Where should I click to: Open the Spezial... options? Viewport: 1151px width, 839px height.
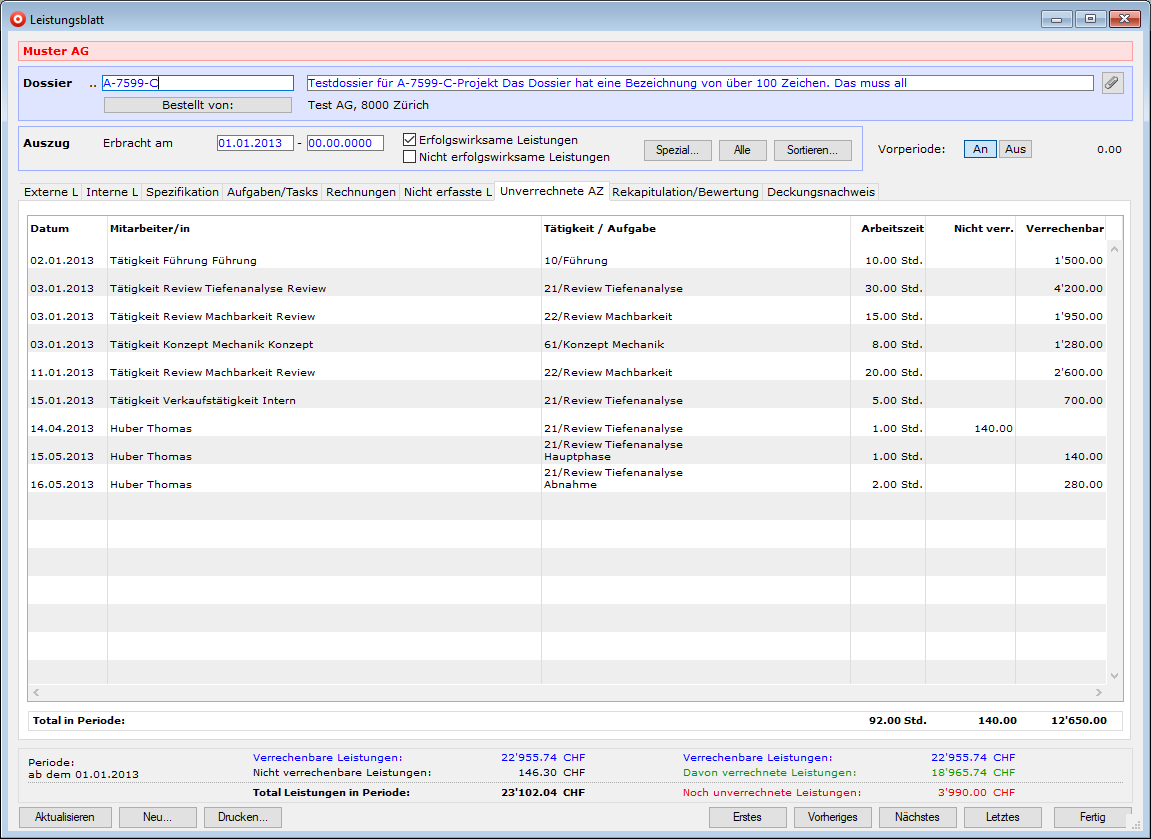coord(677,150)
